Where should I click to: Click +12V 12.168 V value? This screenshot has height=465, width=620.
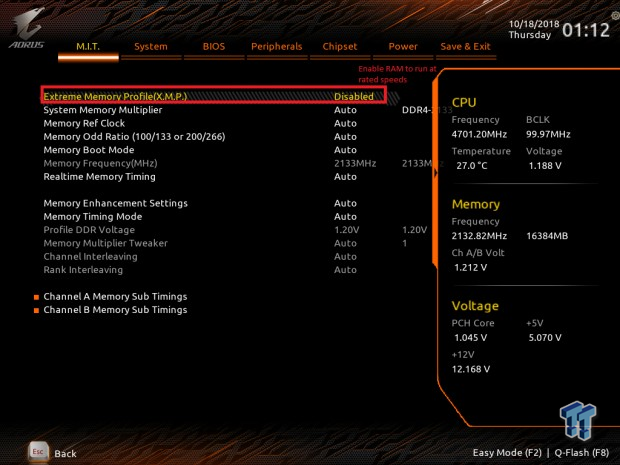471,369
